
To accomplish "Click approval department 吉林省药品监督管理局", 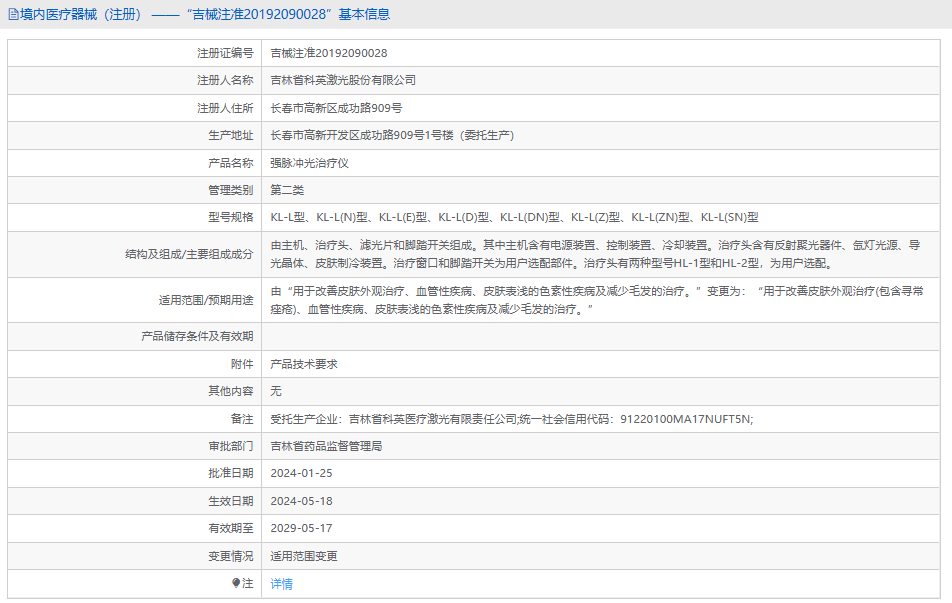I will pyautogui.click(x=326, y=446).
